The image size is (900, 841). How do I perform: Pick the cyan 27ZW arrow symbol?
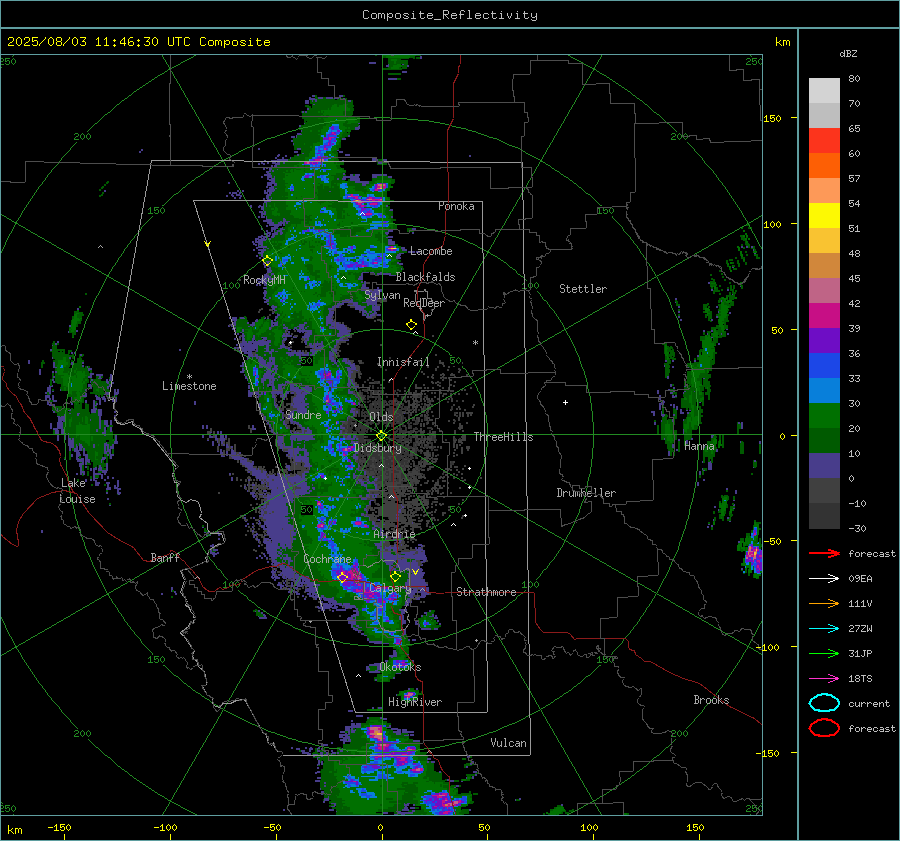(x=824, y=629)
